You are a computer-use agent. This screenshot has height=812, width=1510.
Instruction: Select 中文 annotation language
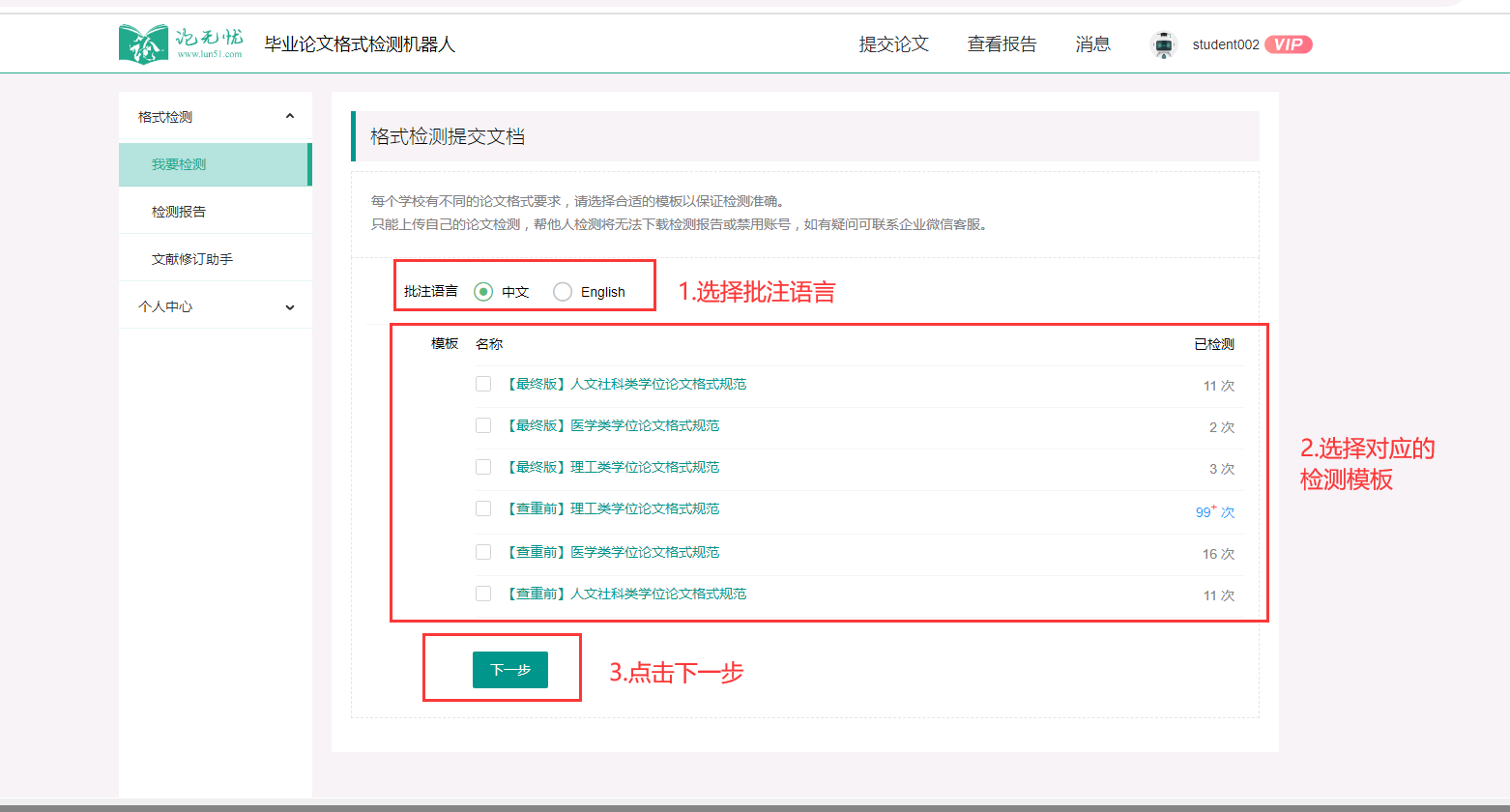pos(483,292)
